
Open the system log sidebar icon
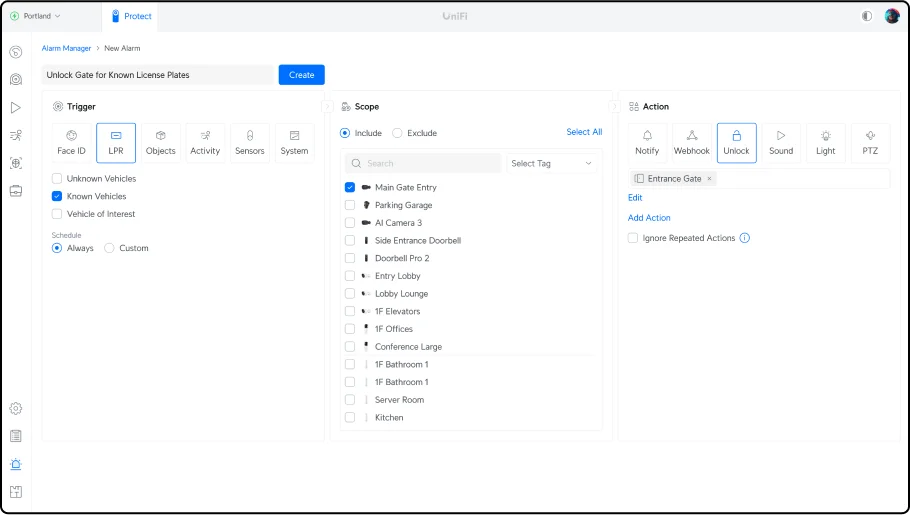point(16,436)
